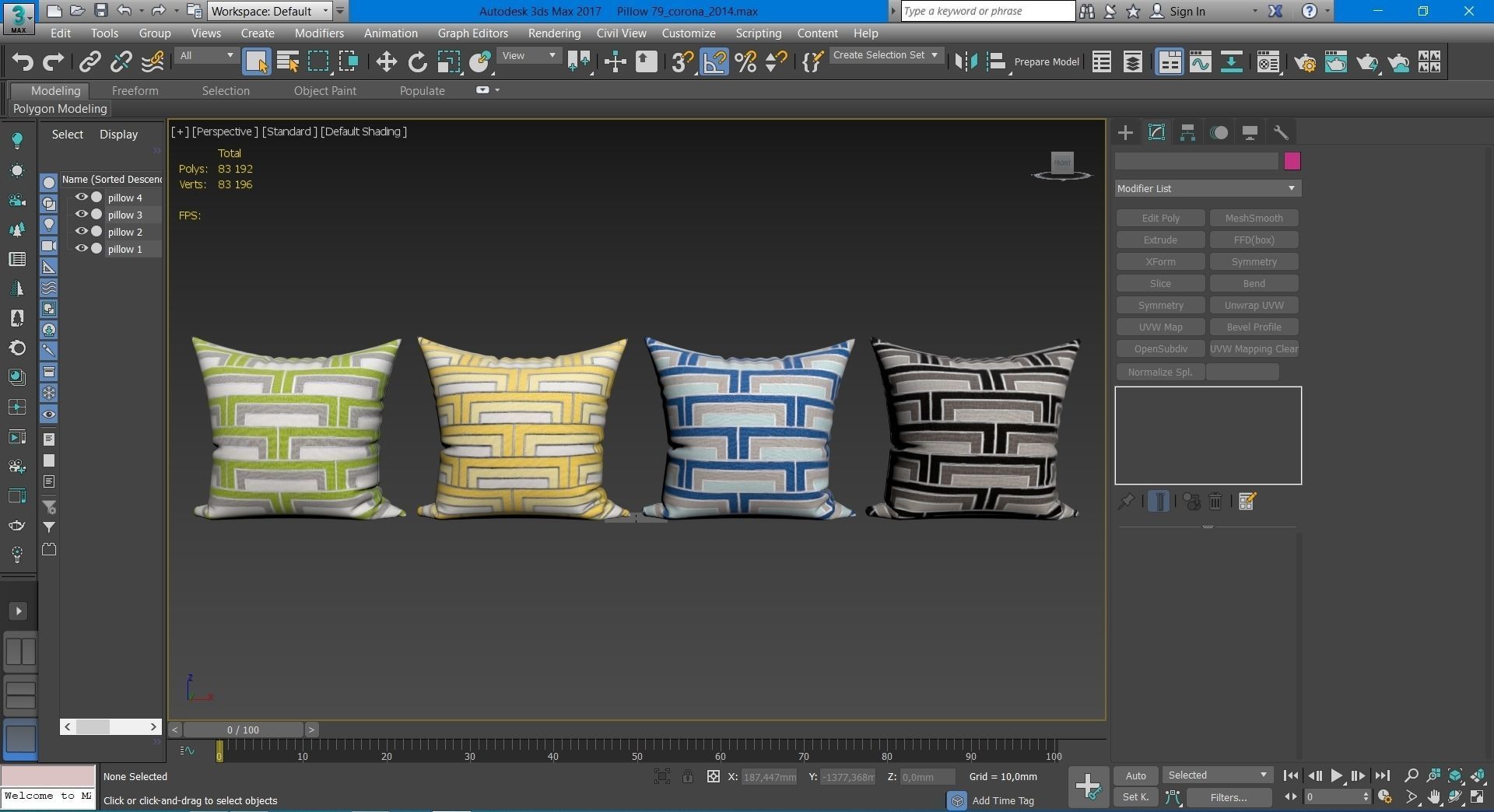
Task: Click the Edit Poly modifier button
Action: click(1160, 219)
